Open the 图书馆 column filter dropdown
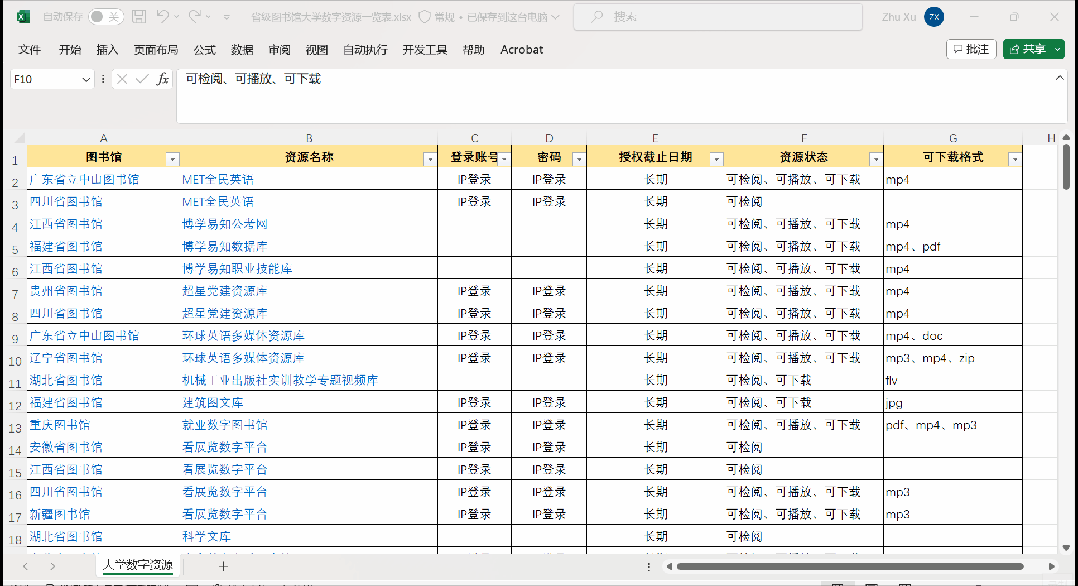1078x586 pixels. tap(173, 159)
